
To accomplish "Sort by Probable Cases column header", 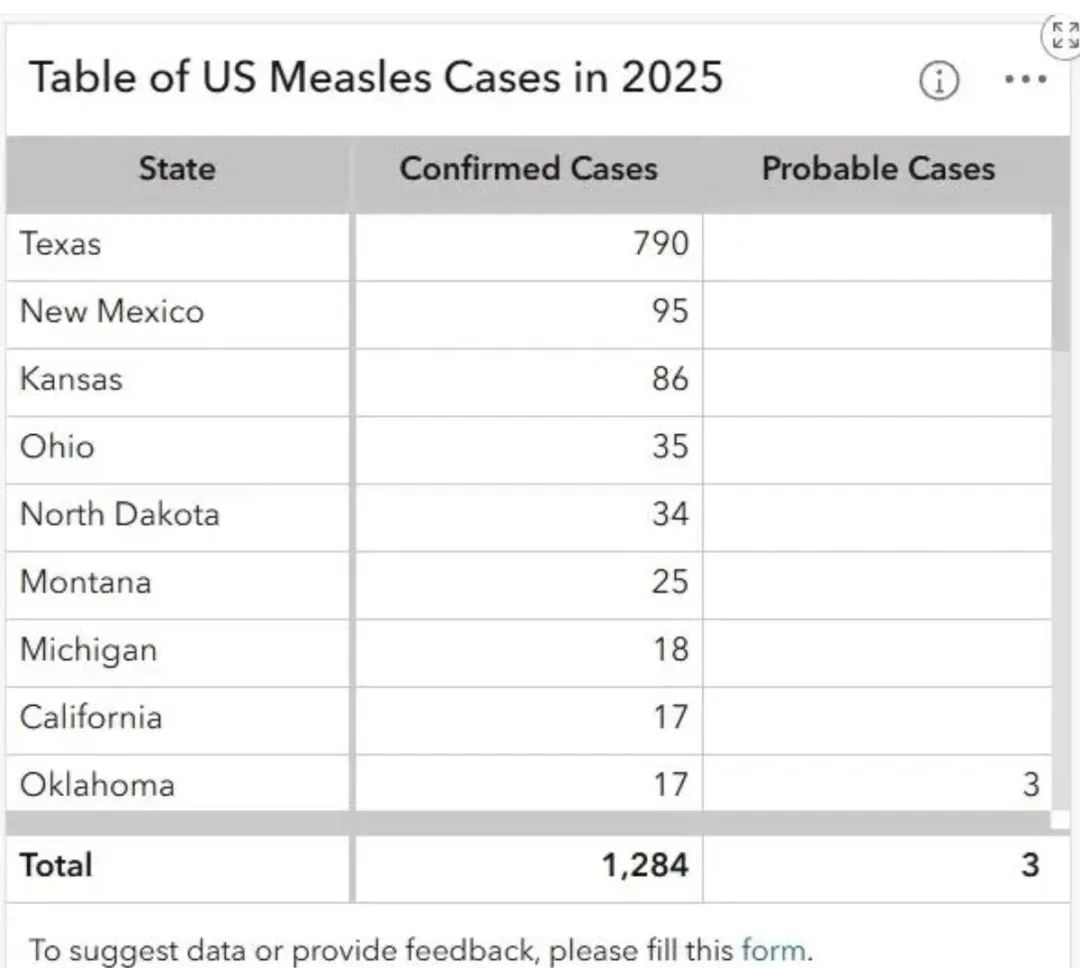I will (878, 169).
